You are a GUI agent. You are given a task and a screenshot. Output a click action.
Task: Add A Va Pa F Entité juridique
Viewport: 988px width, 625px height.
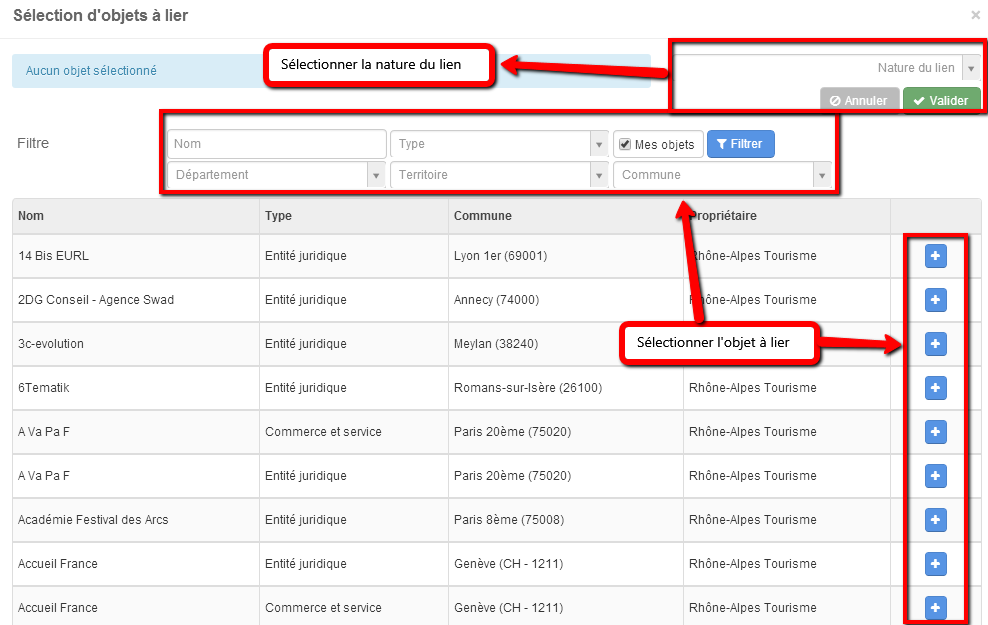[936, 476]
